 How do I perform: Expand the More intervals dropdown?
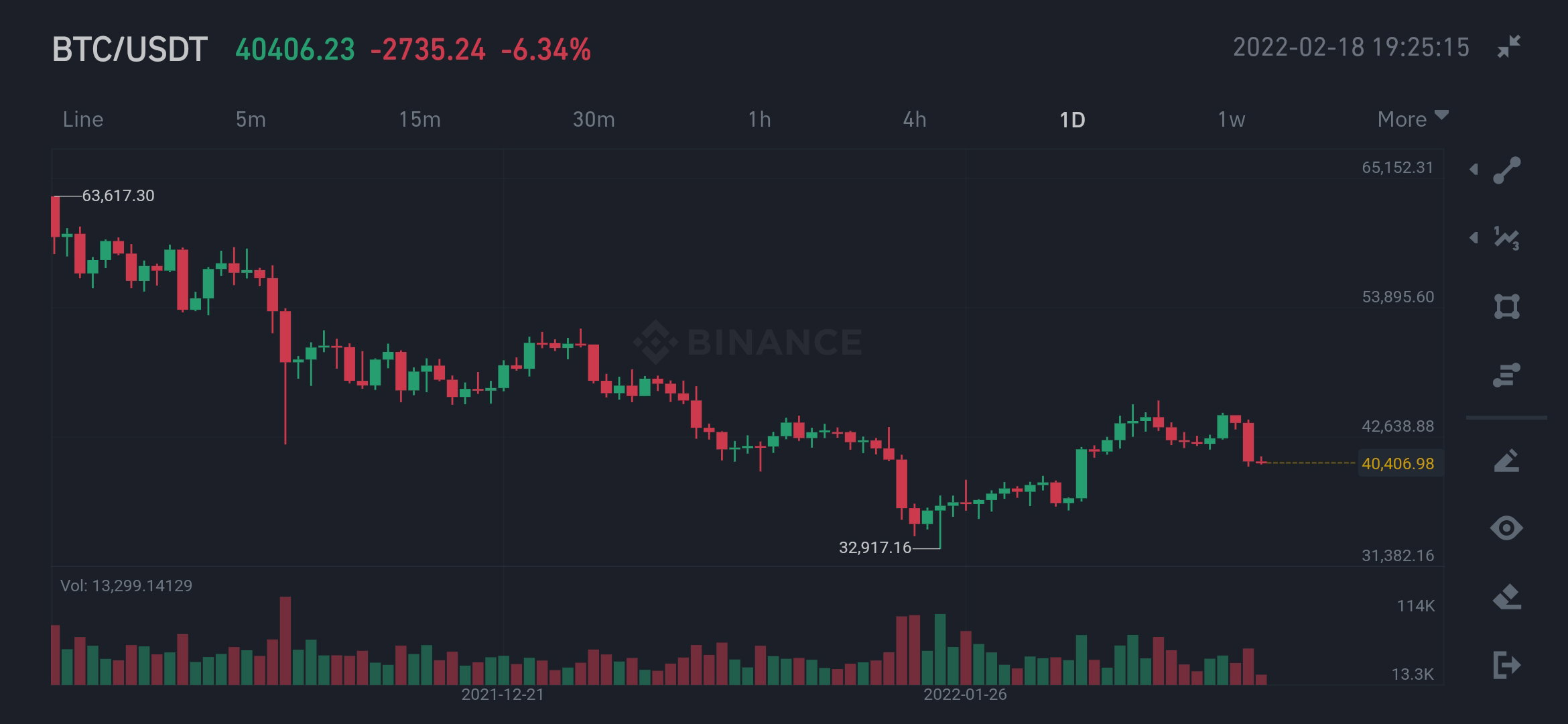[1413, 119]
